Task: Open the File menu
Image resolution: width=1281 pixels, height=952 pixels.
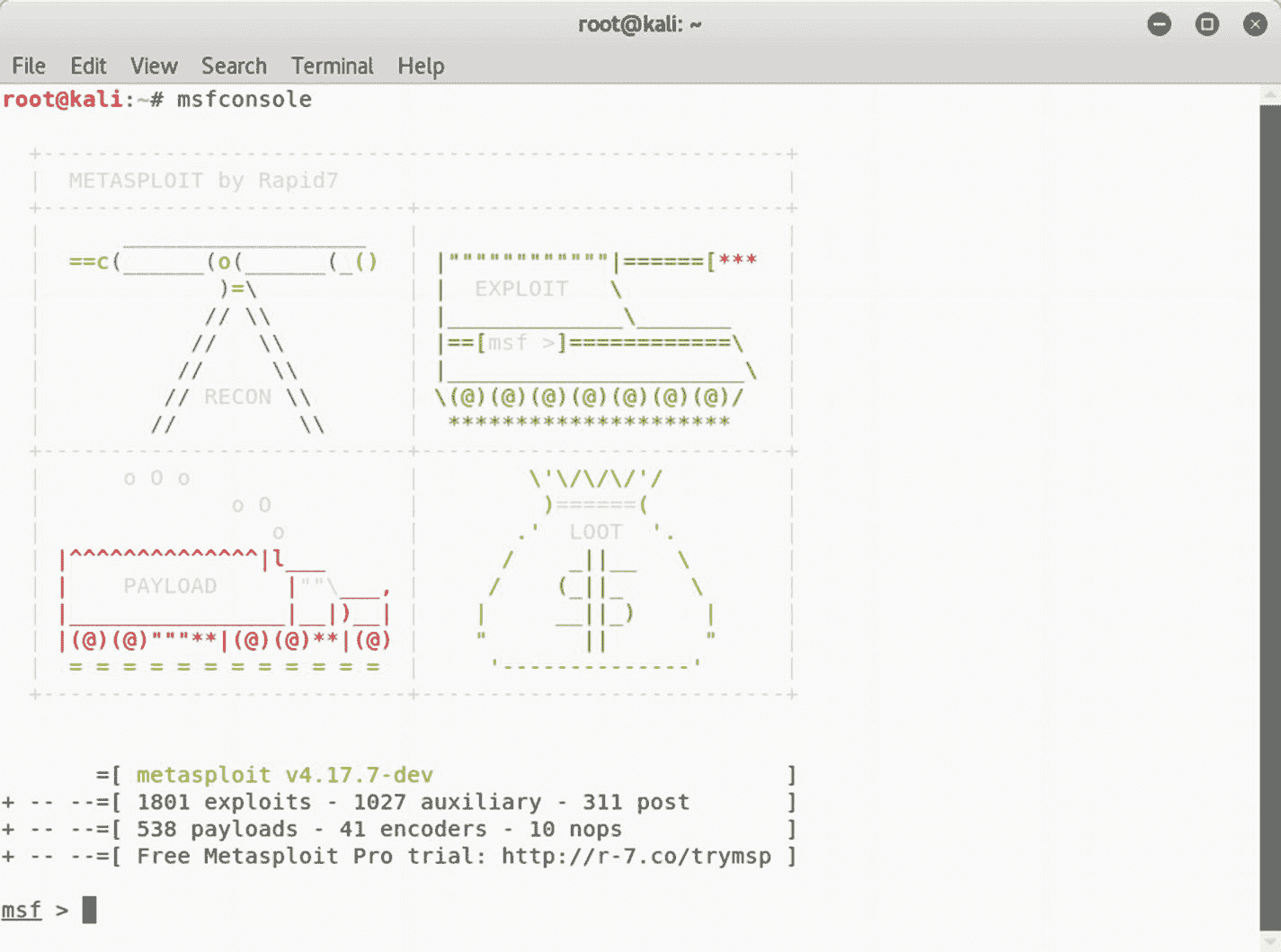Action: [29, 66]
